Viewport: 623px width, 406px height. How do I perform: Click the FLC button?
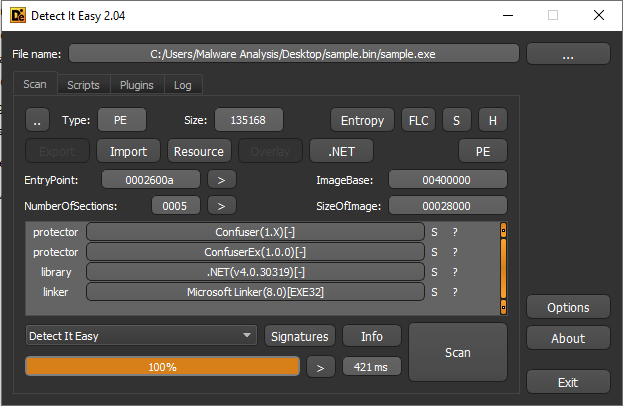tap(418, 120)
